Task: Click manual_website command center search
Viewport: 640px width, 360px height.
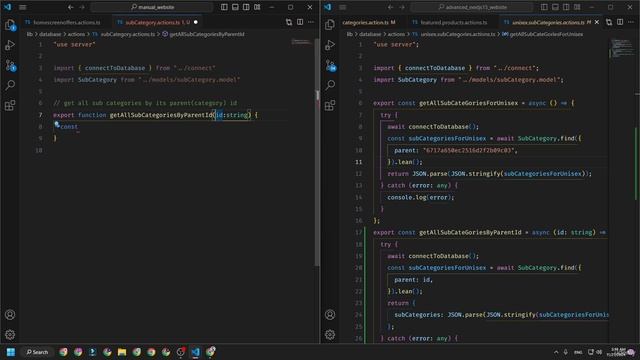Action: pyautogui.click(x=152, y=7)
